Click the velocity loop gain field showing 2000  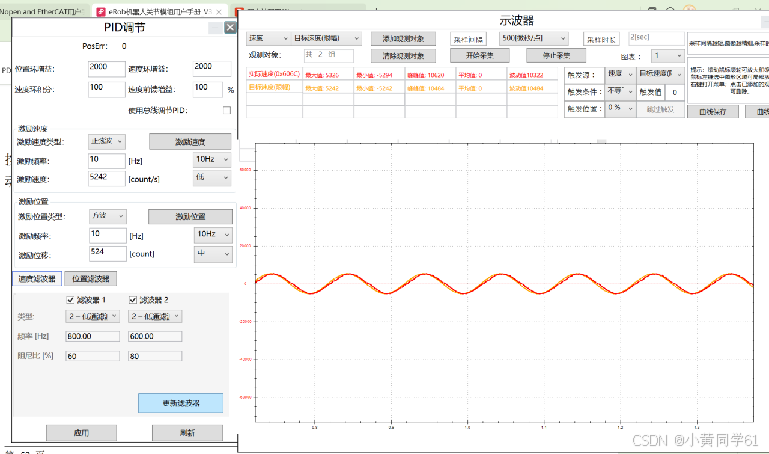click(x=212, y=69)
